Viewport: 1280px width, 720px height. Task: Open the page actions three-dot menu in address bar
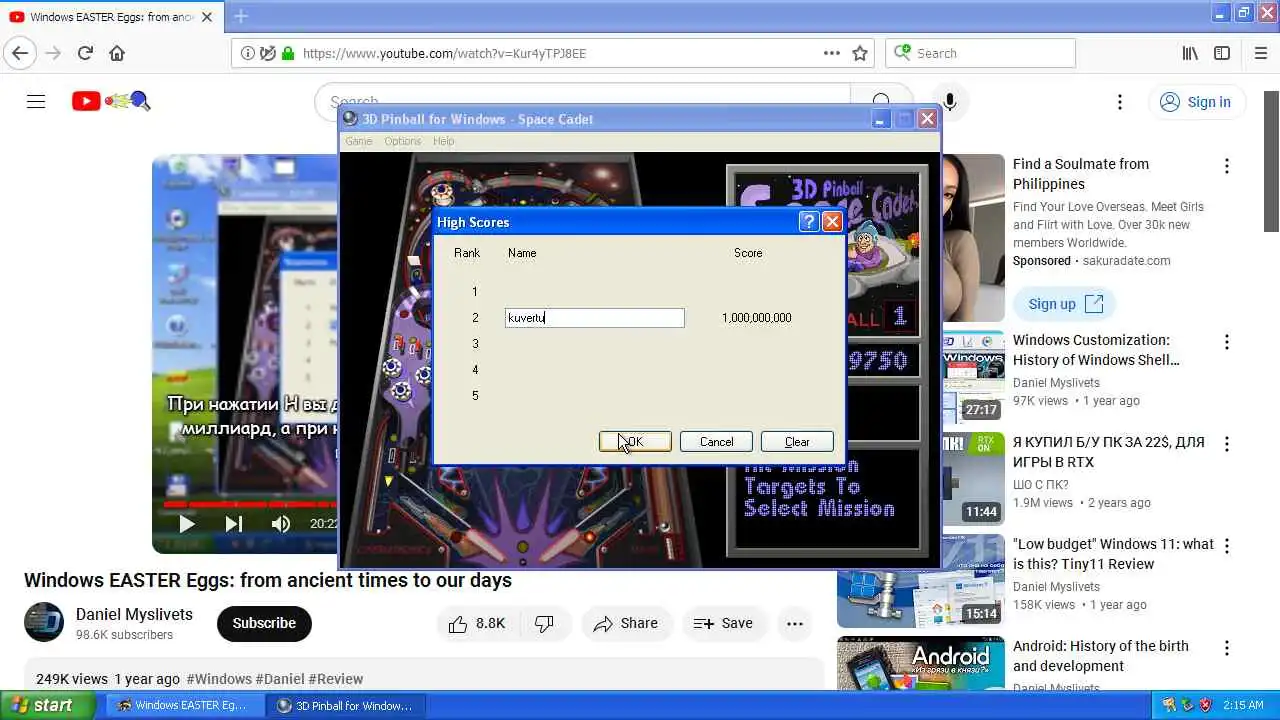832,53
